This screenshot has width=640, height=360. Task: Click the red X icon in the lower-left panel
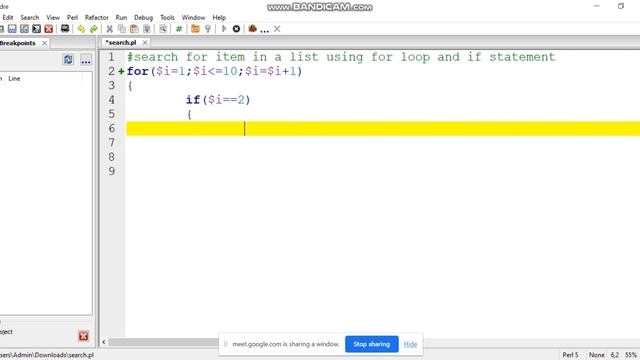point(84,336)
